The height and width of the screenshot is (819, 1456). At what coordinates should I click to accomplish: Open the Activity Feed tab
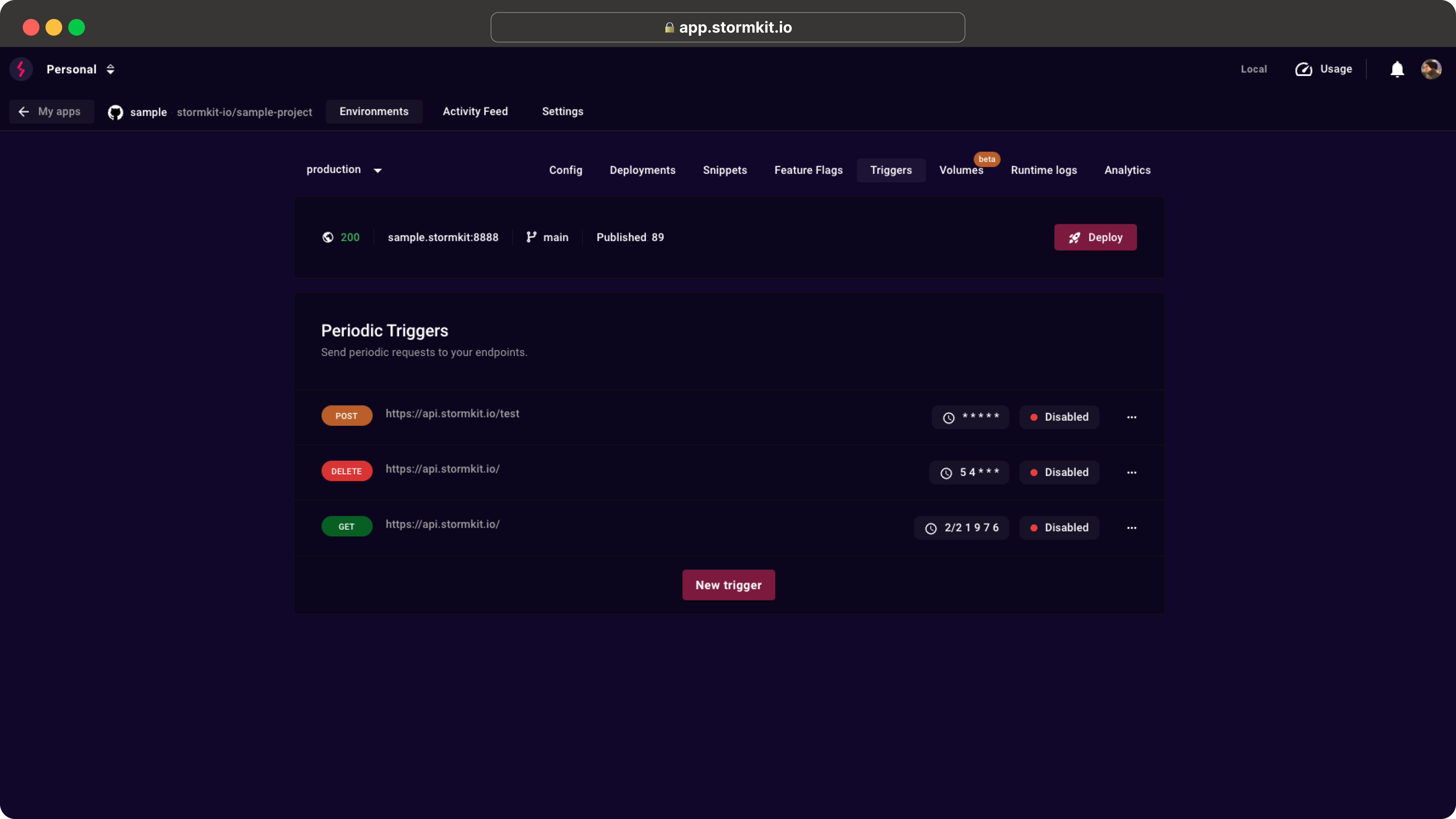point(475,111)
